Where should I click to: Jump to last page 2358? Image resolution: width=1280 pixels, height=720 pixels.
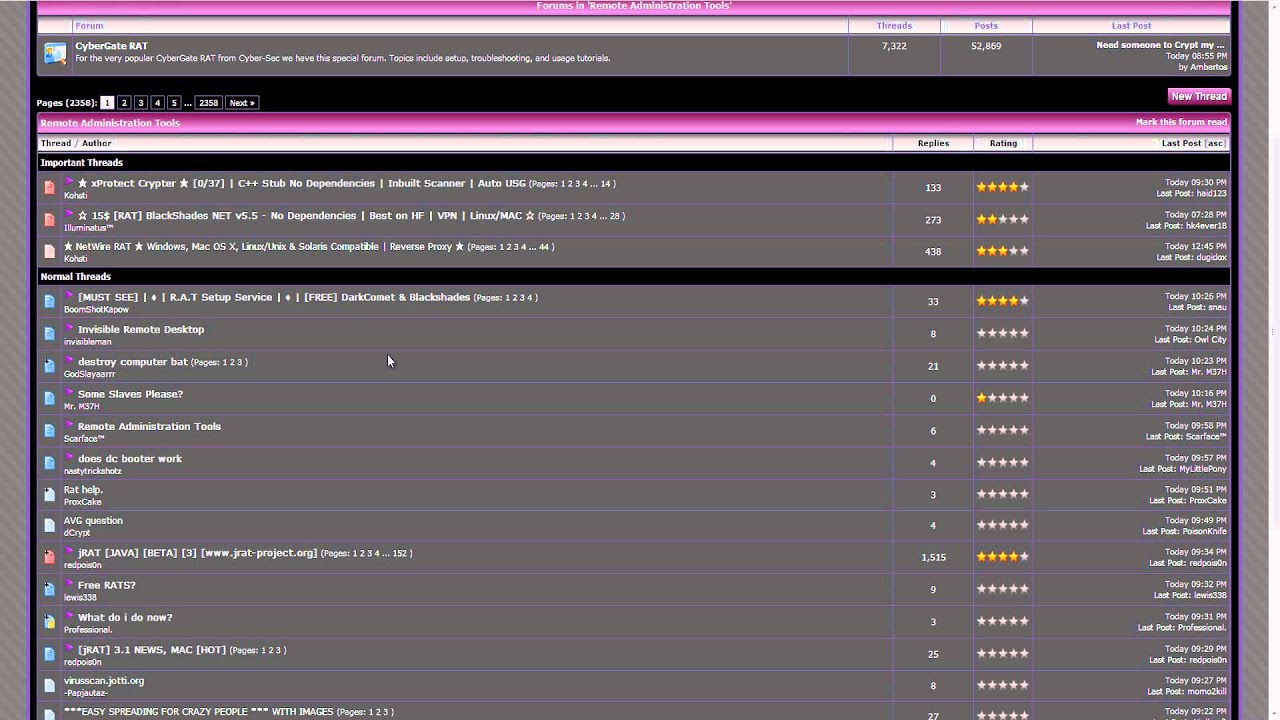208,103
